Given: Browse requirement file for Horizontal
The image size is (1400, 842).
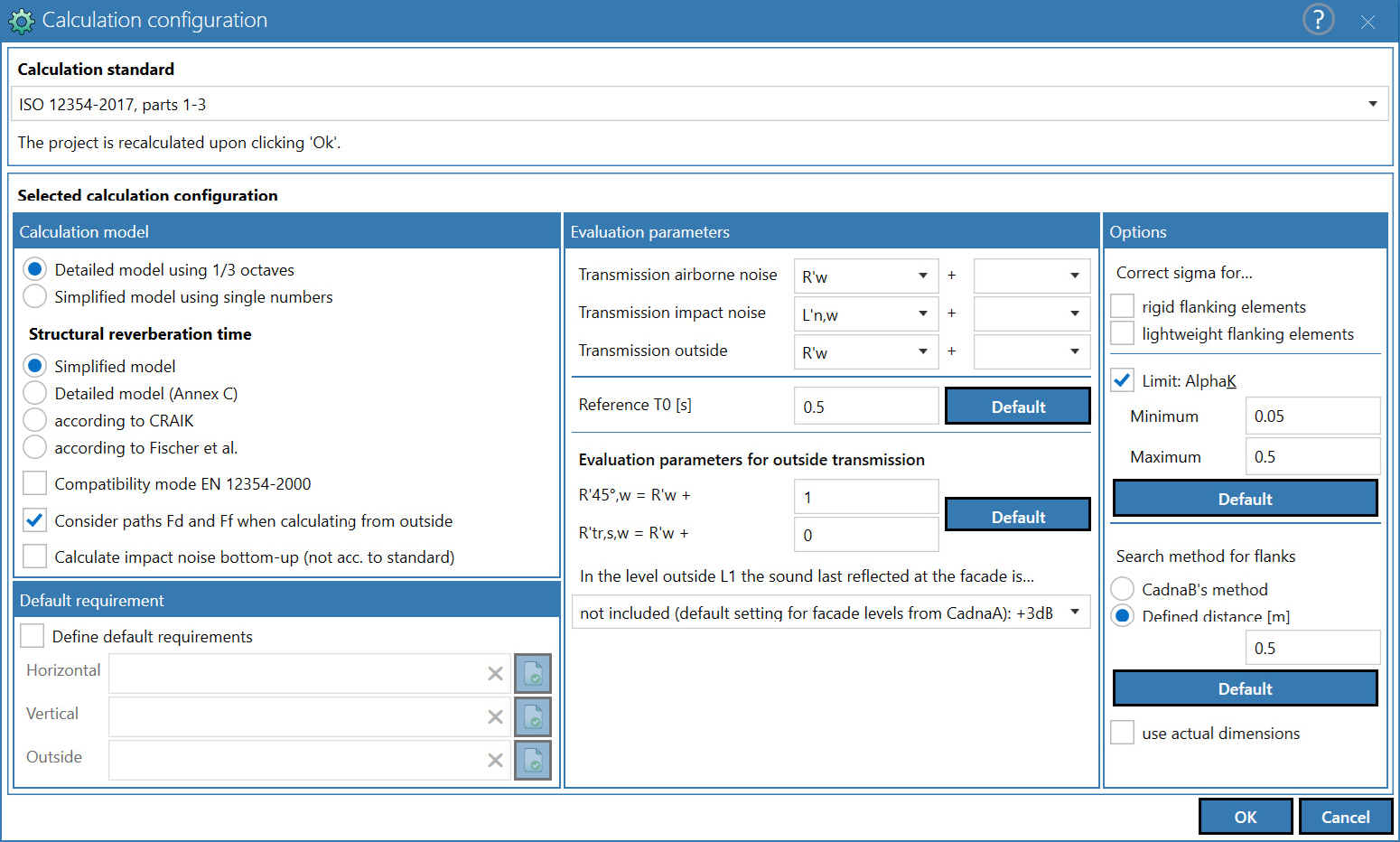Looking at the screenshot, I should (x=533, y=673).
